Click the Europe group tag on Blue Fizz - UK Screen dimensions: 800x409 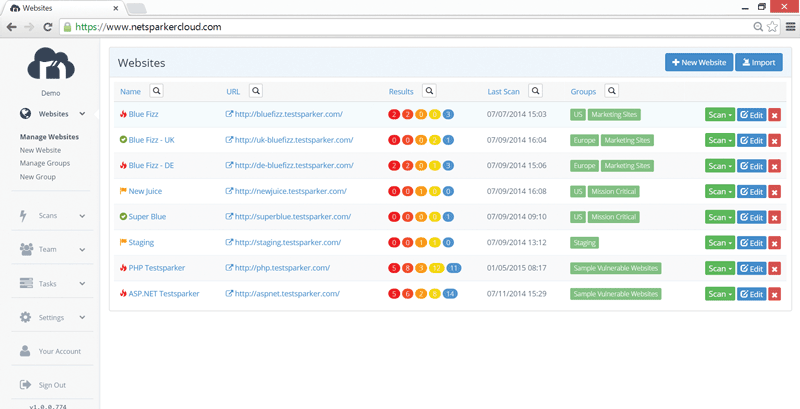(584, 140)
